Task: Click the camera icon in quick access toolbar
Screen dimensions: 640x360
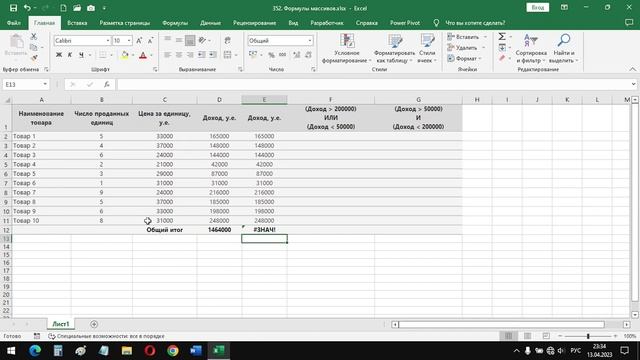Action: [x=91, y=8]
